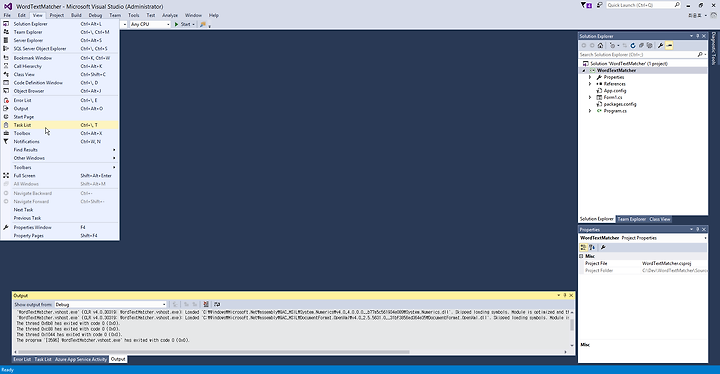The width and height of the screenshot is (720, 374).
Task: Expand the Form1.cs node
Action: click(590, 97)
